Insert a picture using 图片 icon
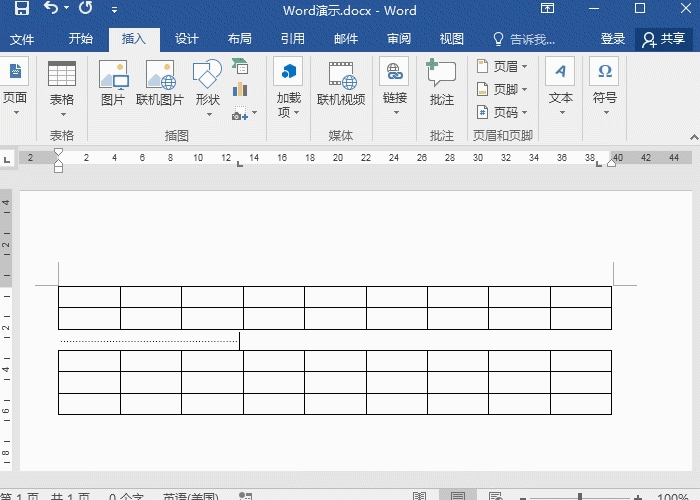 (113, 84)
